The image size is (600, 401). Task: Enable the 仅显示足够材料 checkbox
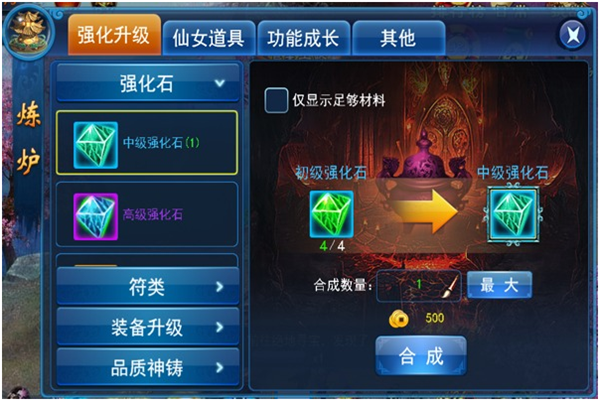pyautogui.click(x=276, y=100)
